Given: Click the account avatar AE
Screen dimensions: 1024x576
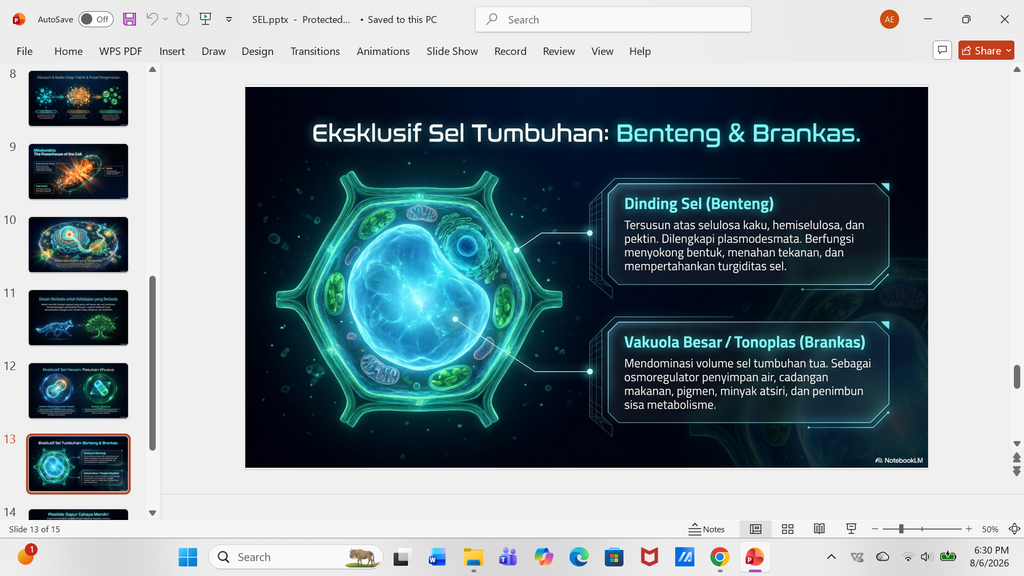Looking at the screenshot, I should [889, 20].
